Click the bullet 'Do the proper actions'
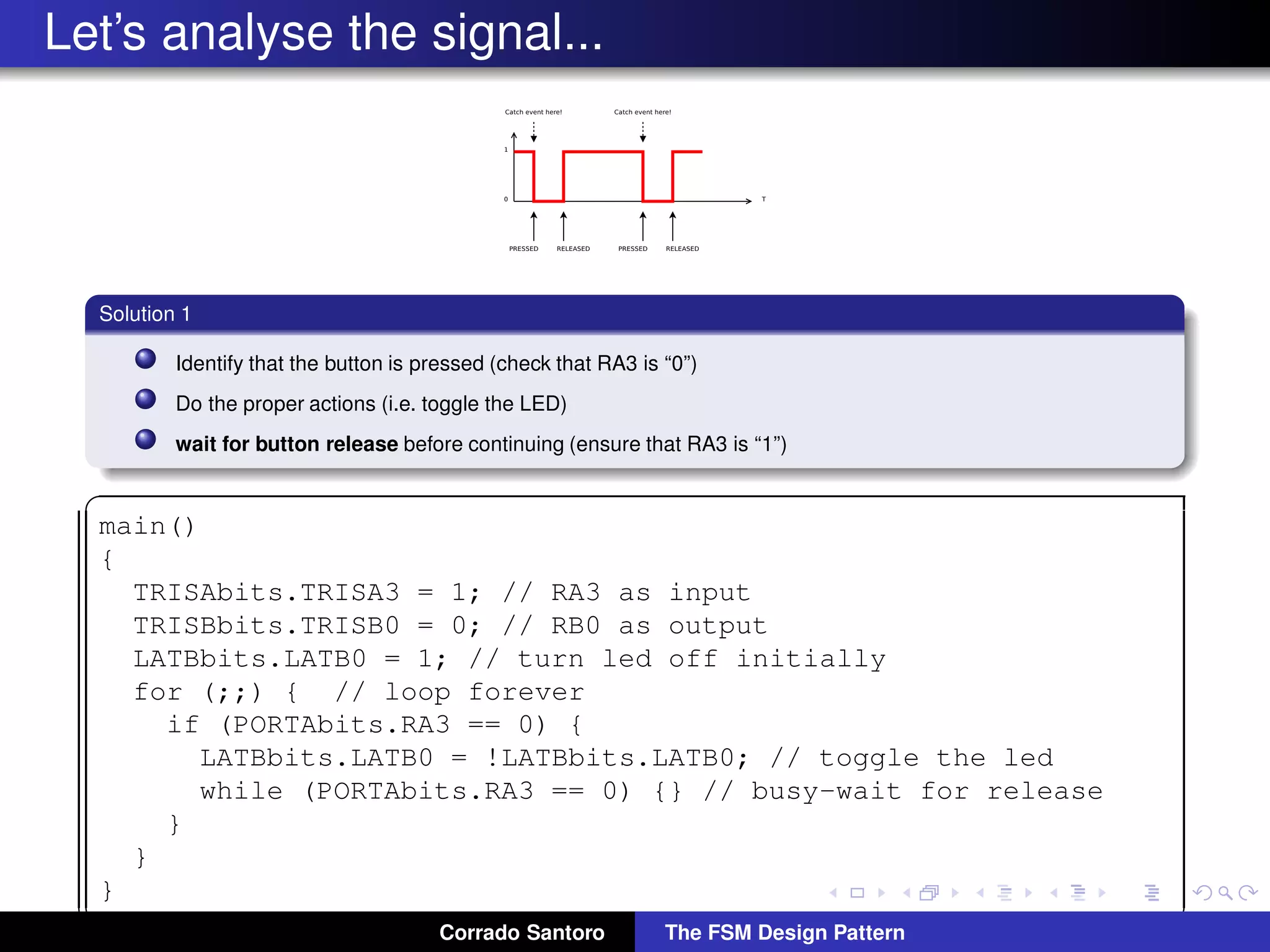 (371, 403)
